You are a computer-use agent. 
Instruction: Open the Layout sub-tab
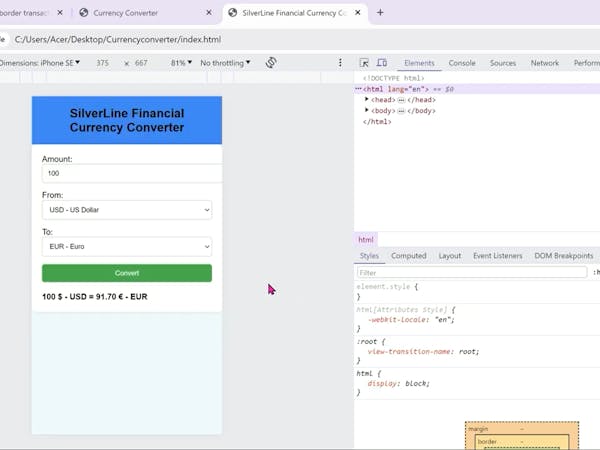coord(450,256)
